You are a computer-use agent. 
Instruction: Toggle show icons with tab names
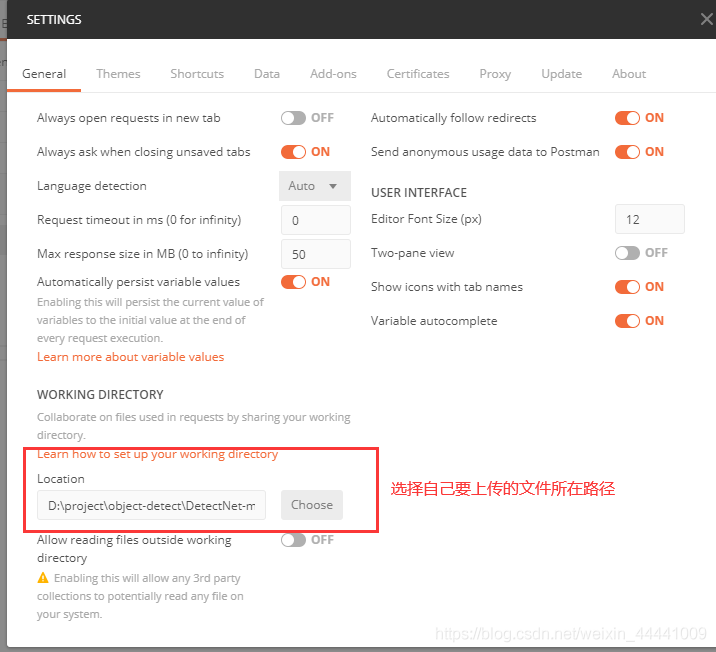point(627,287)
